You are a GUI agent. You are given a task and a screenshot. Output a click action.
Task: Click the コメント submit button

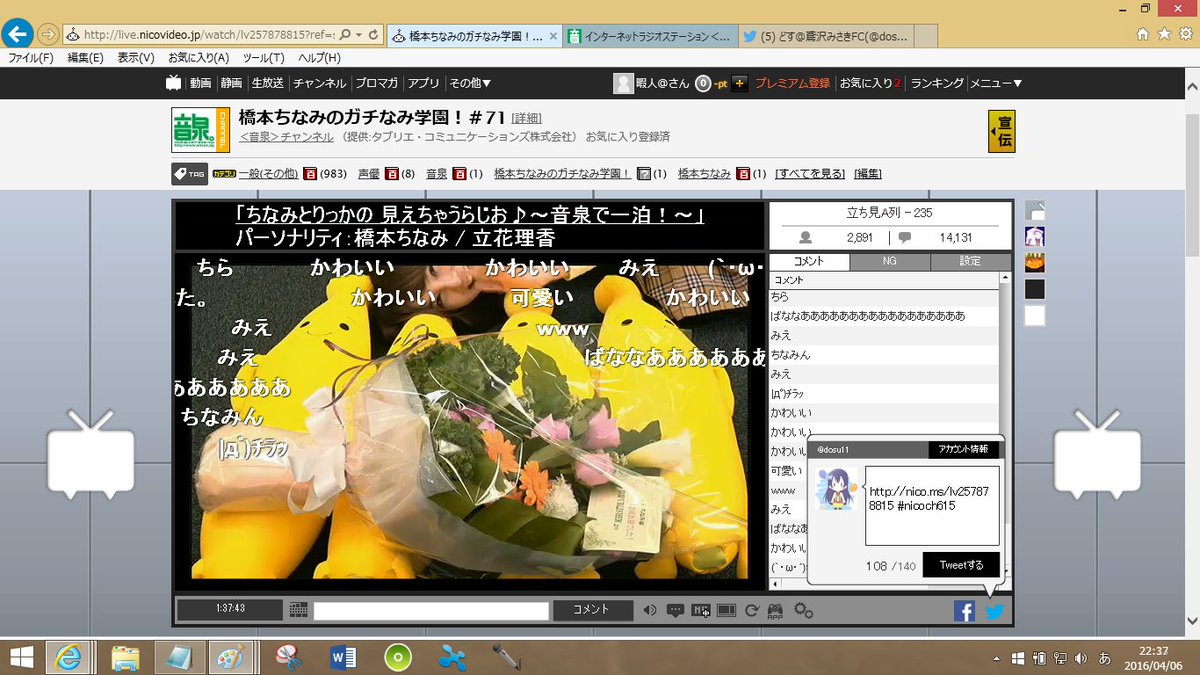[593, 610]
